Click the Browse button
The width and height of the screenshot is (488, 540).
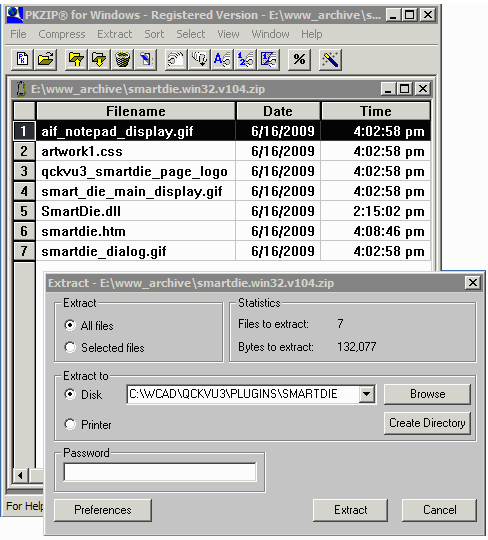[427, 394]
